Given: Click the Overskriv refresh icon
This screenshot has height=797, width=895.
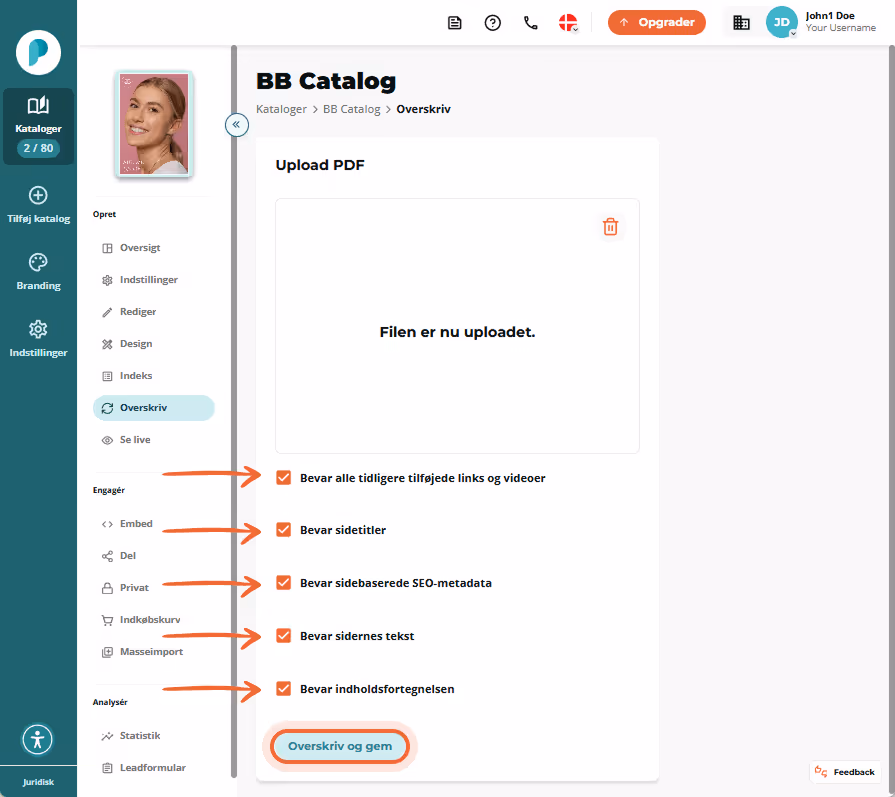Looking at the screenshot, I should click(x=107, y=408).
